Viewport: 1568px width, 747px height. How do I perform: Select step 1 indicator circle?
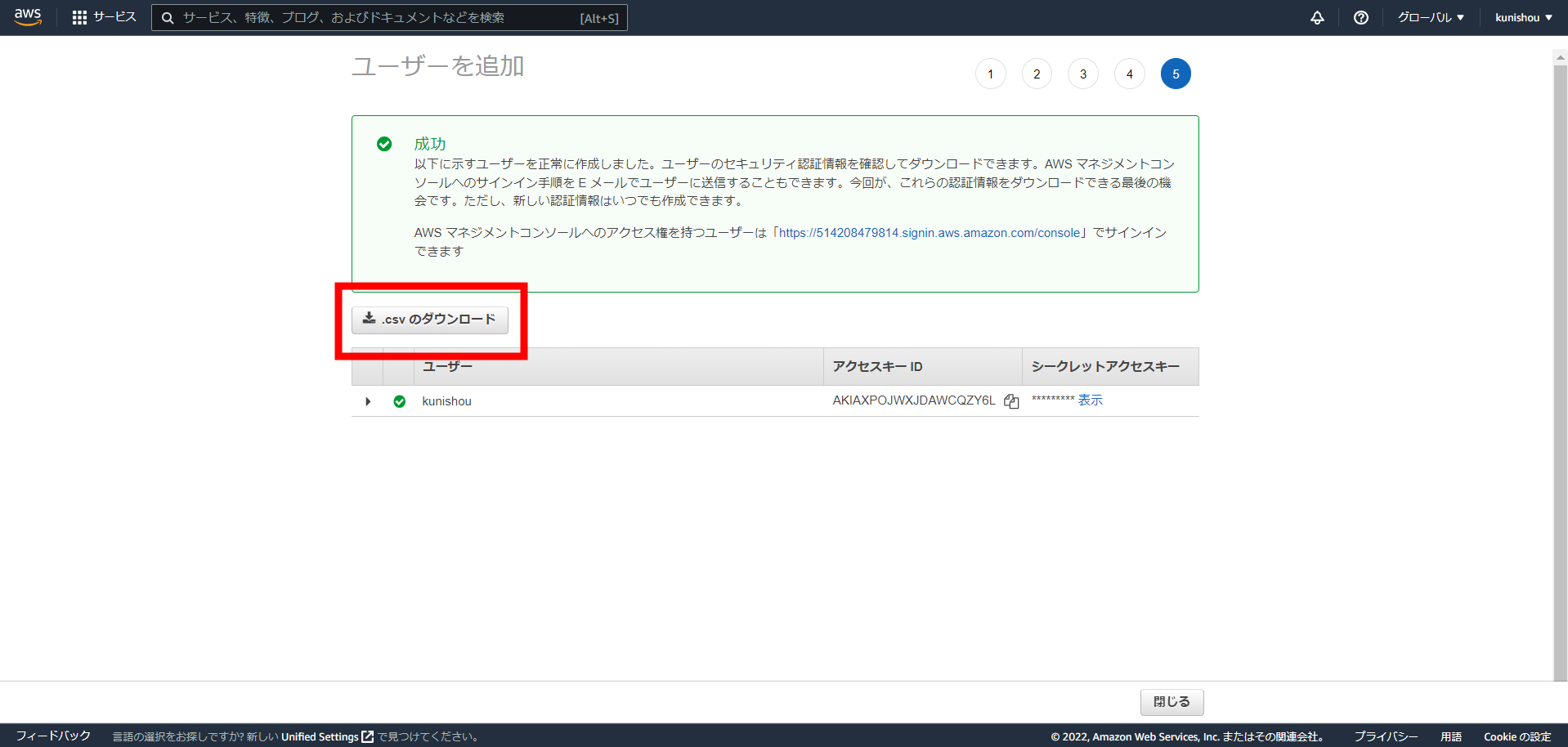click(990, 73)
